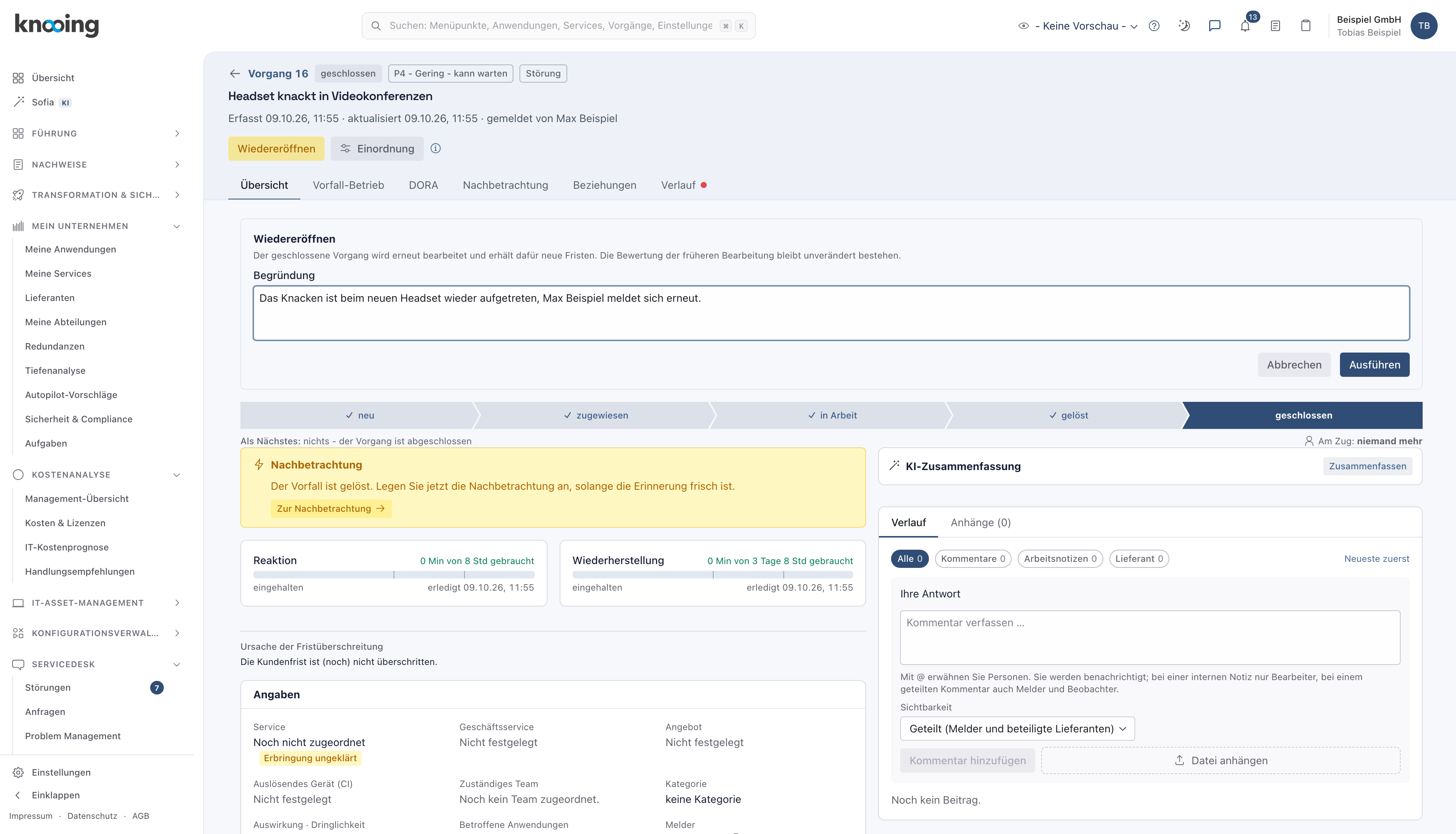The height and width of the screenshot is (834, 1456).
Task: Open Sichtbarkeit dropdown Geteilt
Action: tap(1017, 729)
